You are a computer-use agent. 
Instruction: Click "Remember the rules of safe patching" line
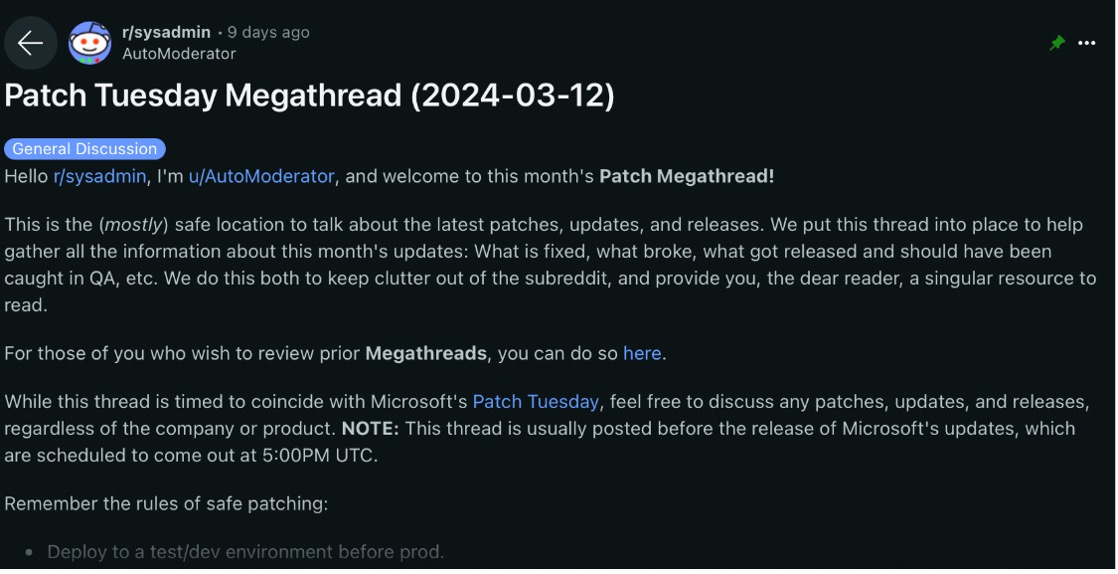(166, 503)
